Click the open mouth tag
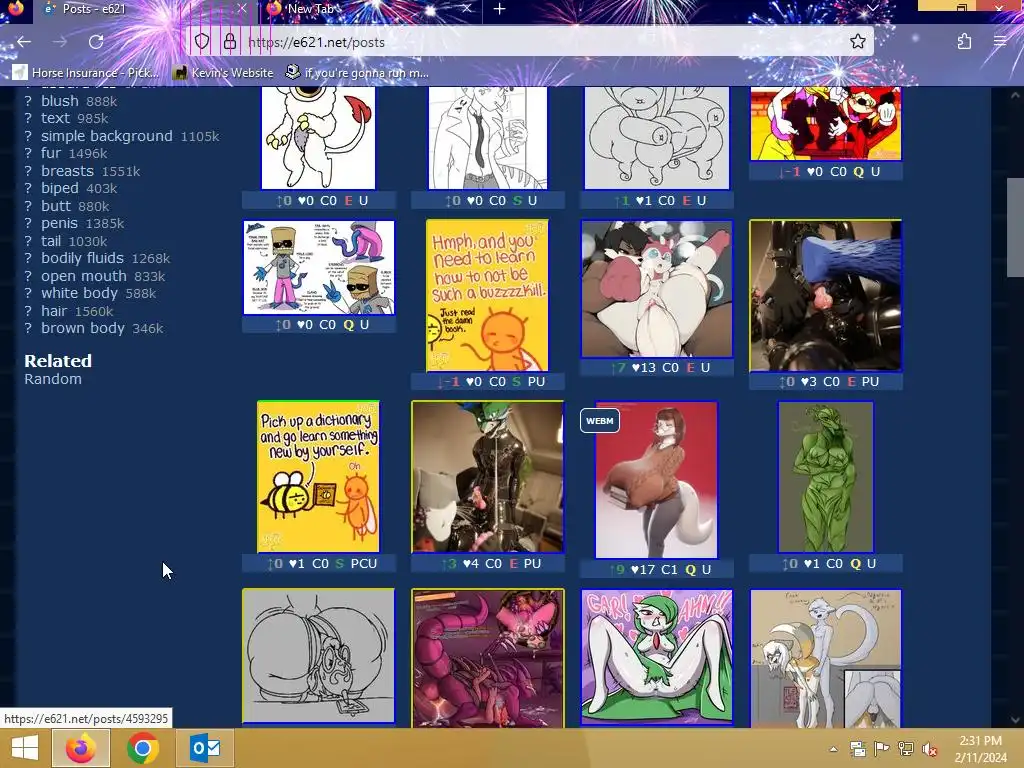Viewport: 1024px width, 768px height. pos(84,276)
